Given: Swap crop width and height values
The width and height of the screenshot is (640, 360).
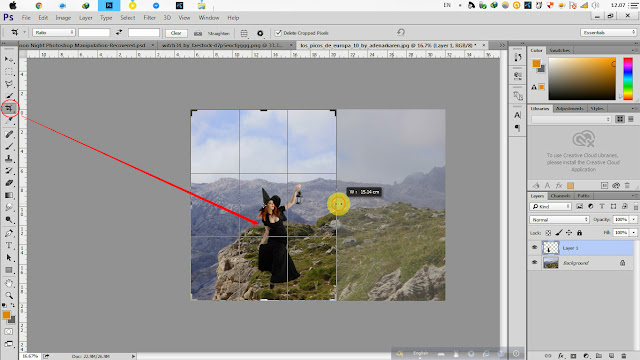Looking at the screenshot, I should 119,32.
